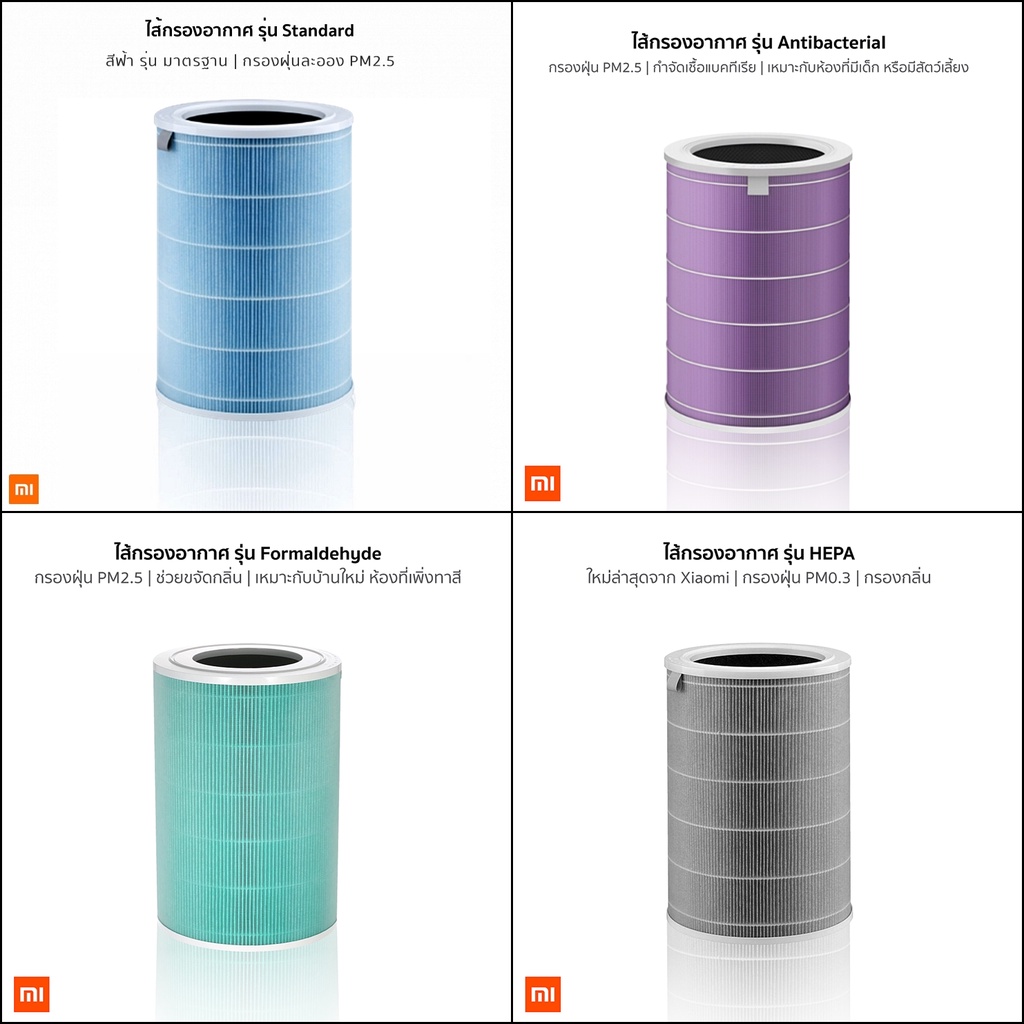Click the pull tab on the grey HEPA filter

click(x=675, y=682)
